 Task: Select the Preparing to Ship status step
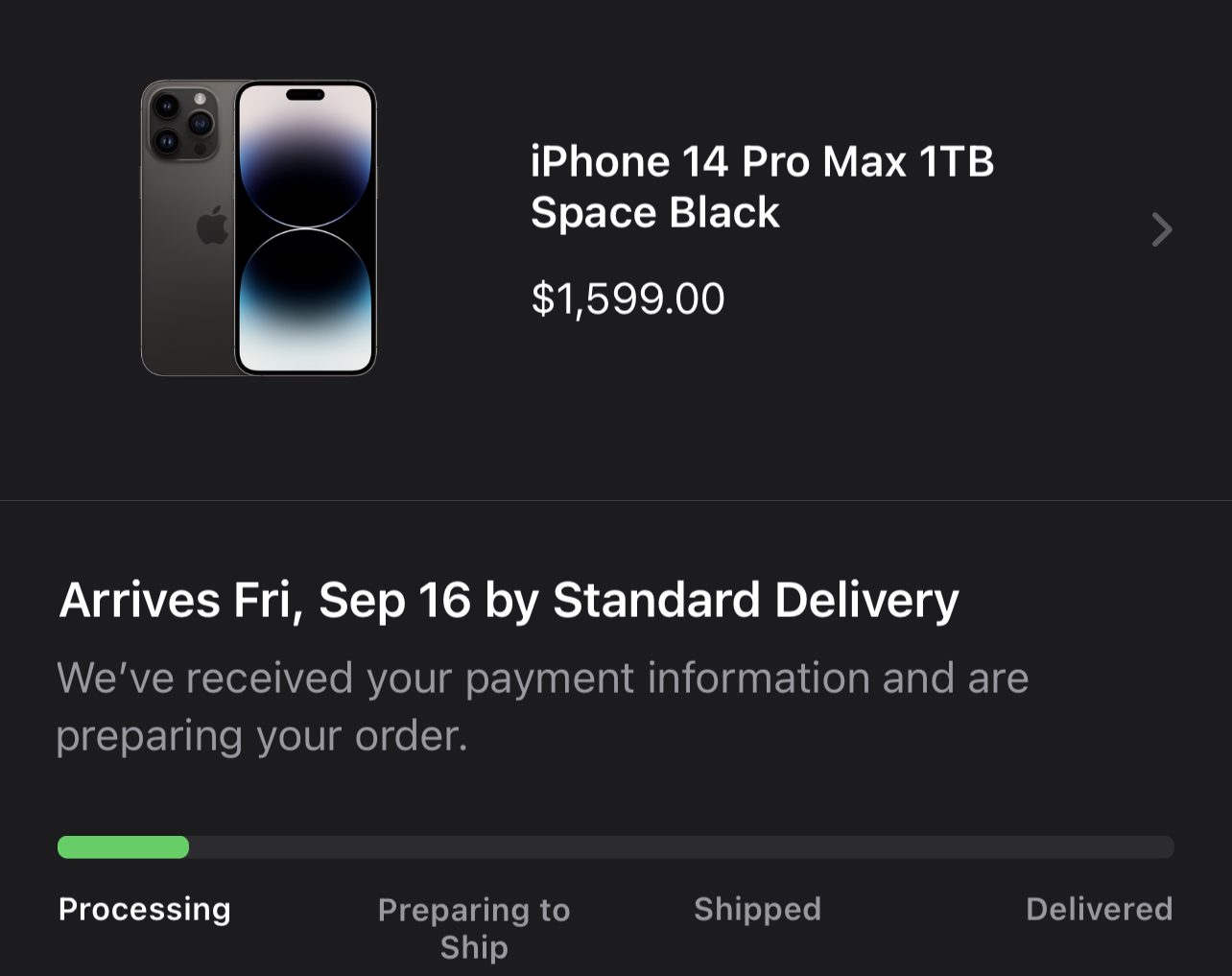pyautogui.click(x=474, y=927)
